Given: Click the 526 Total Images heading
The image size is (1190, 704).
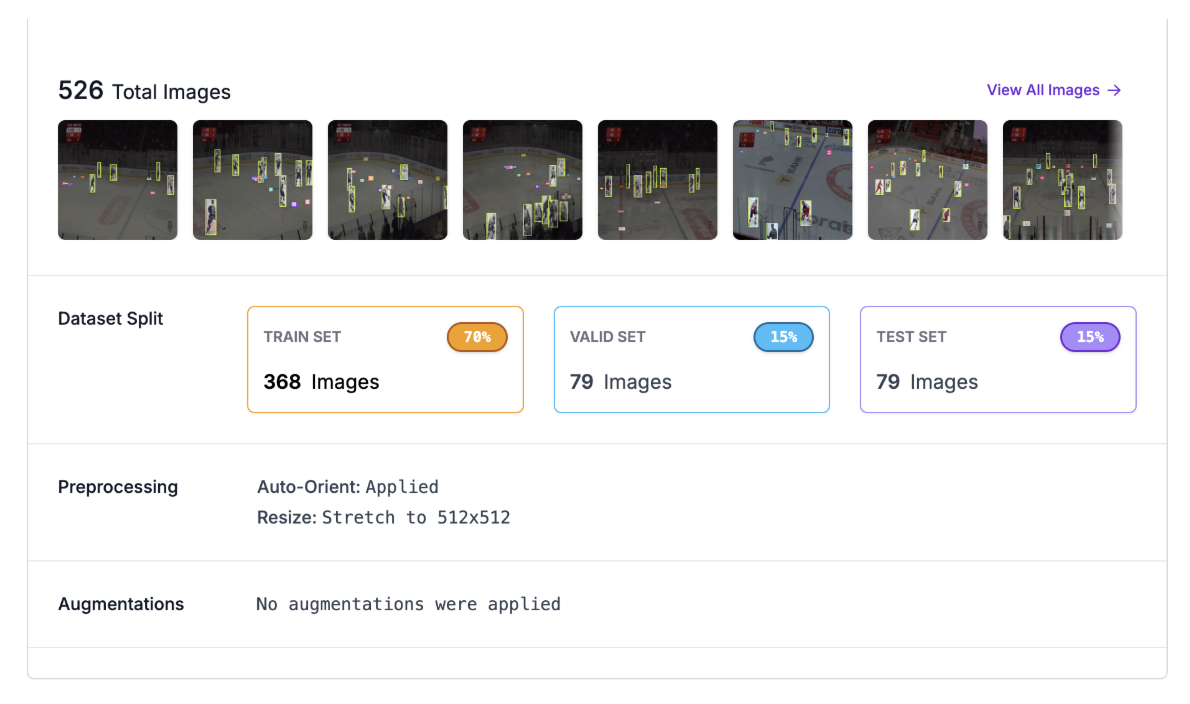Looking at the screenshot, I should 144,91.
